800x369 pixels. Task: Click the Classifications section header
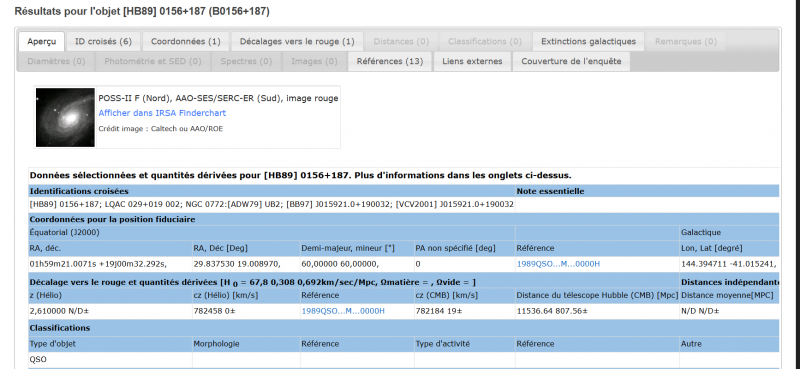(x=60, y=328)
